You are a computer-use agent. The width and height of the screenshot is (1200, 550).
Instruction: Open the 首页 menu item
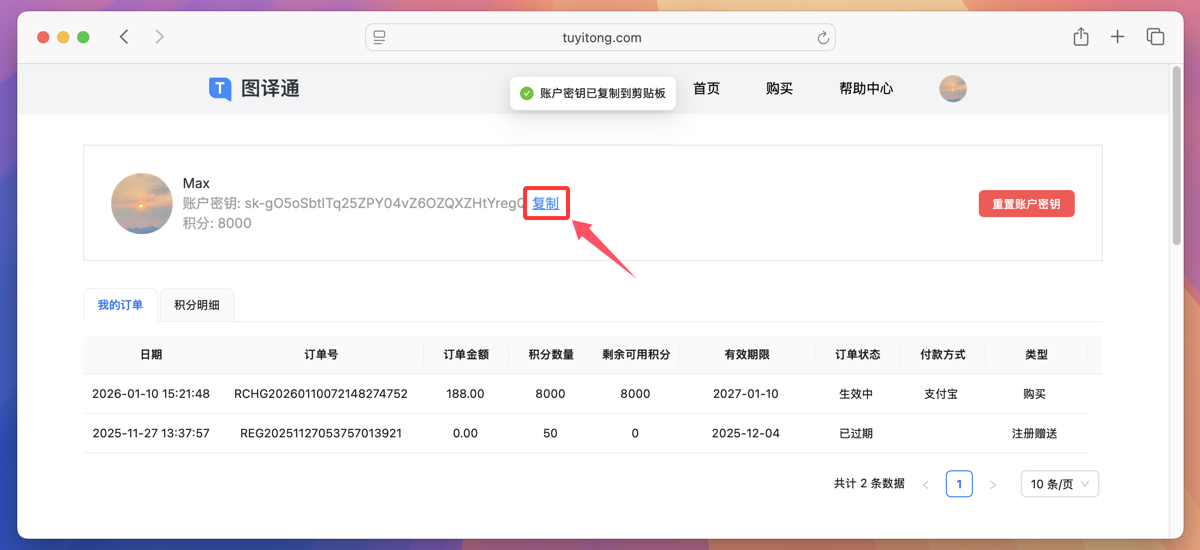tap(706, 89)
